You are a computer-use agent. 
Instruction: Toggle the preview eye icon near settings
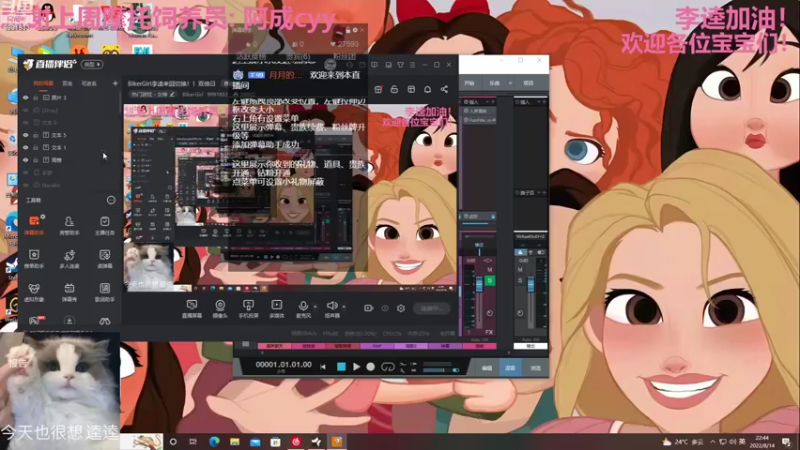(x=385, y=308)
